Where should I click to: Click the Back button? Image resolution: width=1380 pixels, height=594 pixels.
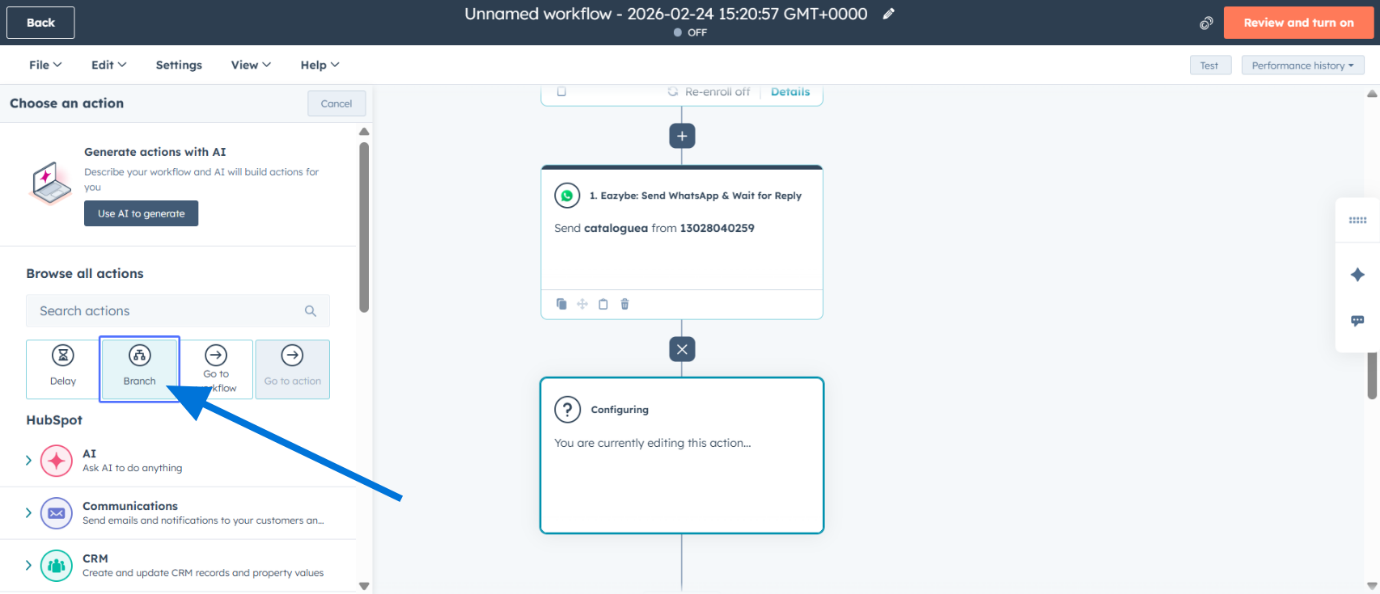(41, 22)
